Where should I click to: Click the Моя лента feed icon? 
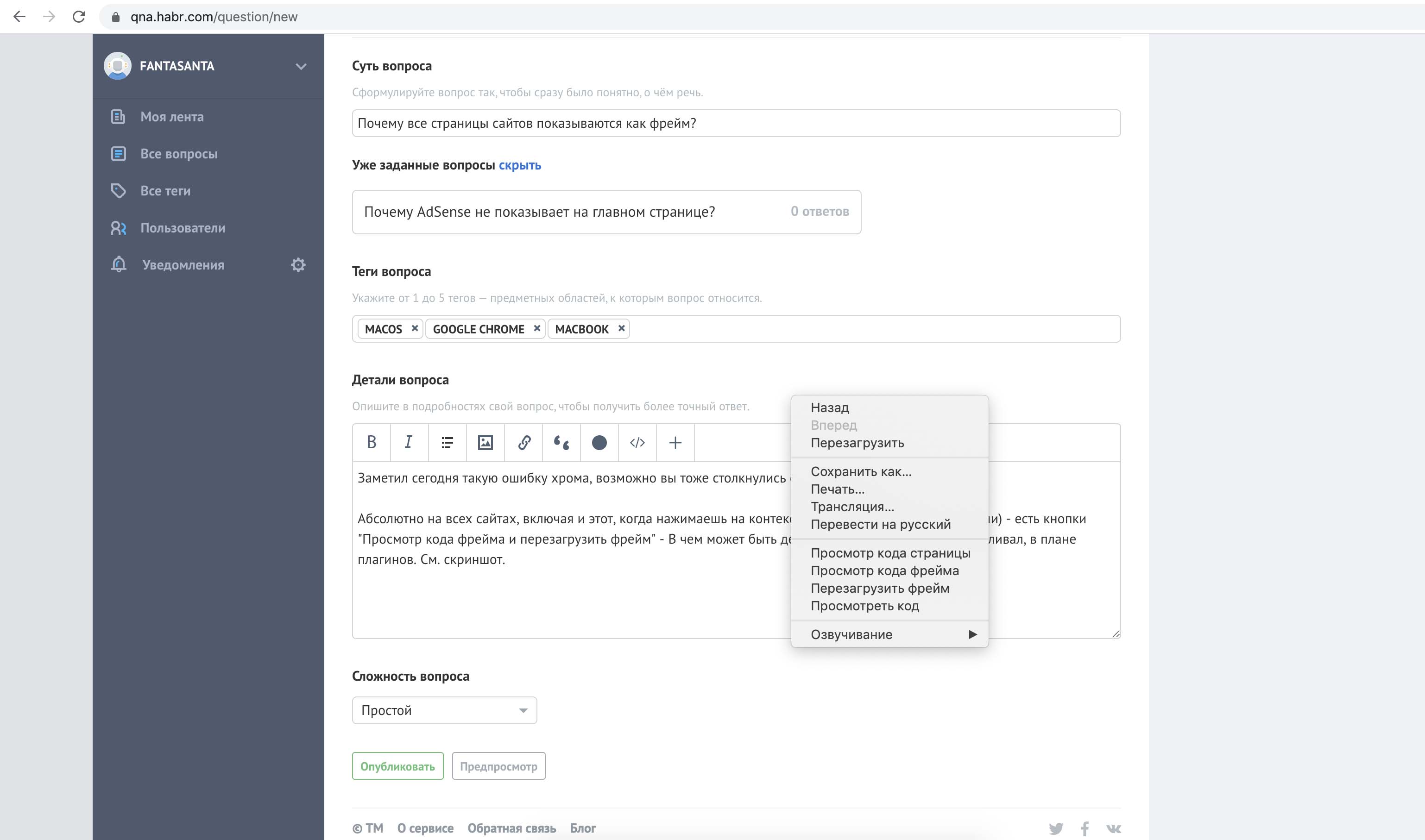pyautogui.click(x=118, y=117)
